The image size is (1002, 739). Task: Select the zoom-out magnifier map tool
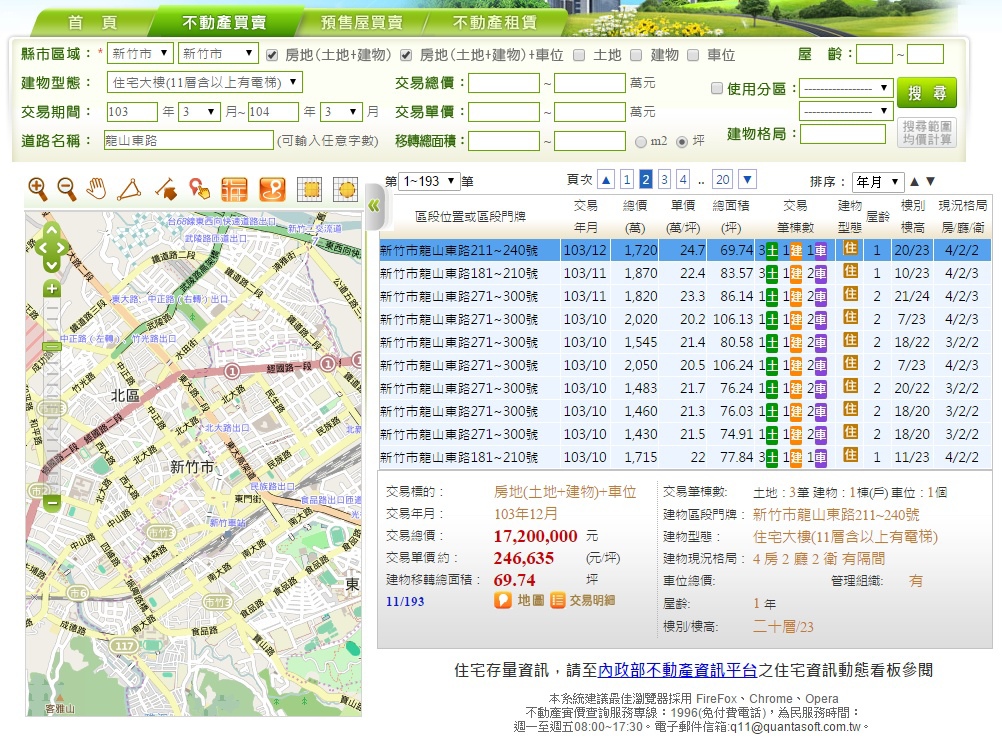click(x=67, y=188)
